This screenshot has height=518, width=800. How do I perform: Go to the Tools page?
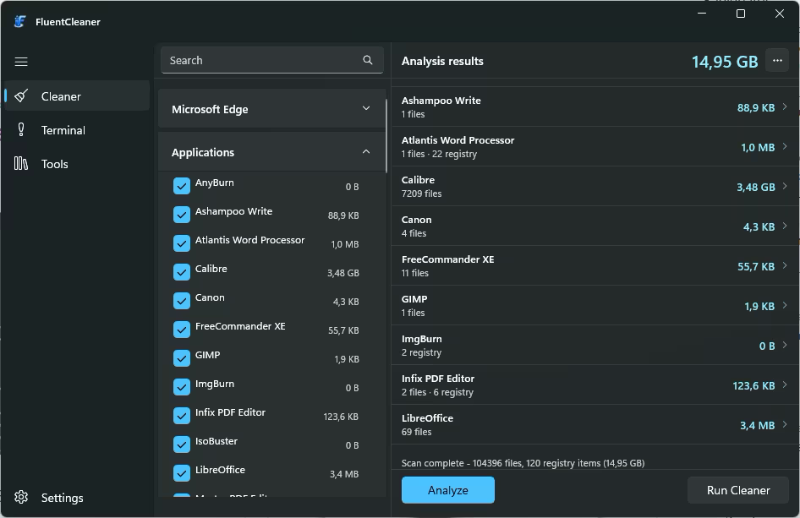[77, 164]
